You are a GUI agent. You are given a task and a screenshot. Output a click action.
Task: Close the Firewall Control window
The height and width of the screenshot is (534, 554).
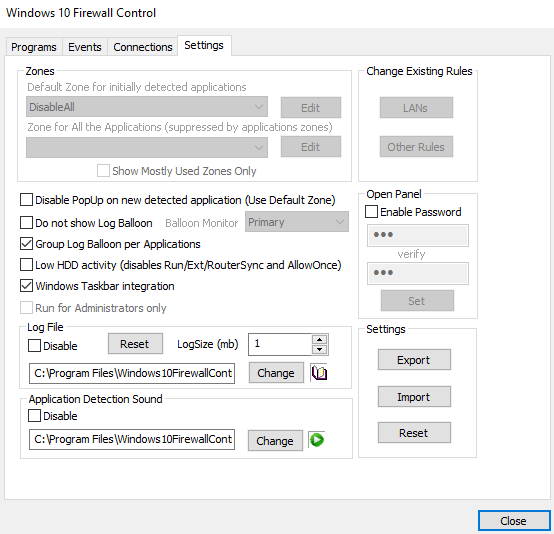(514, 521)
